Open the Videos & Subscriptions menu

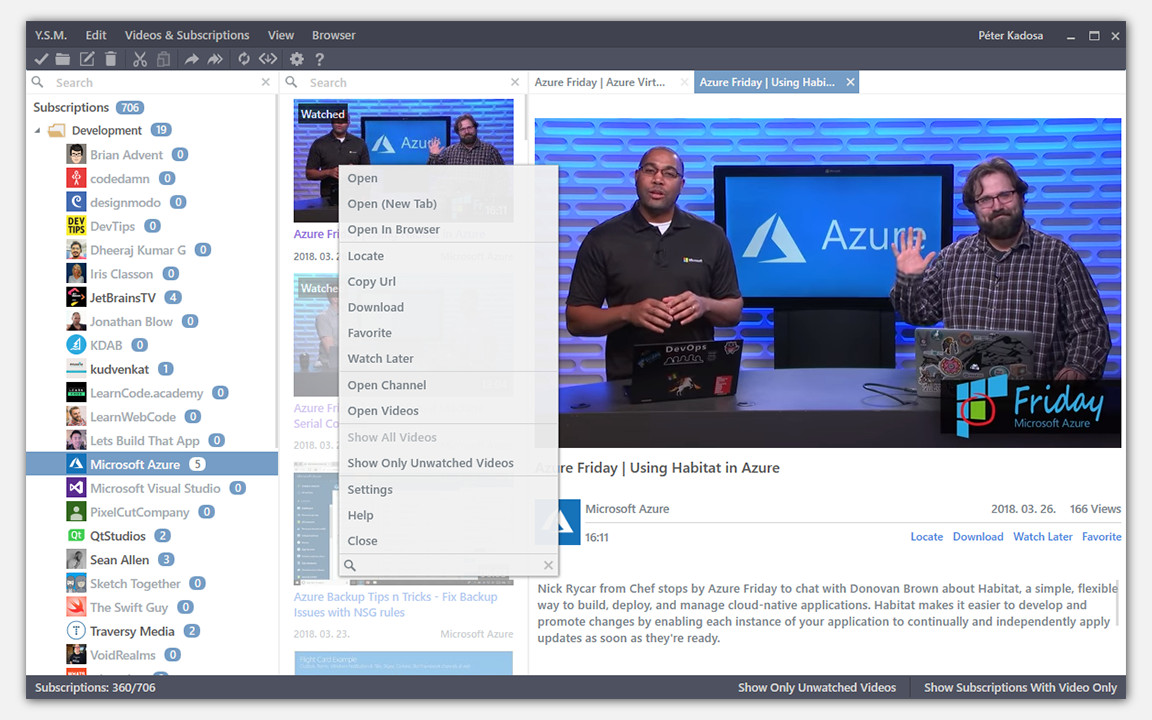[x=187, y=35]
